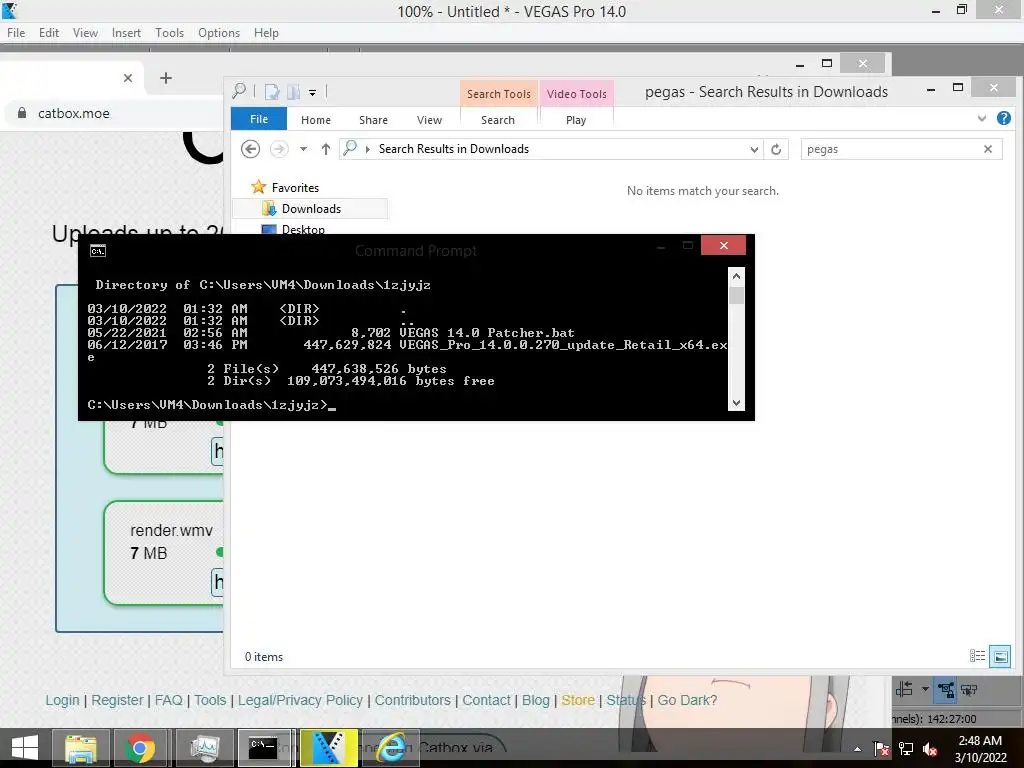
Task: Open the Register link on catbox
Action: [117, 700]
